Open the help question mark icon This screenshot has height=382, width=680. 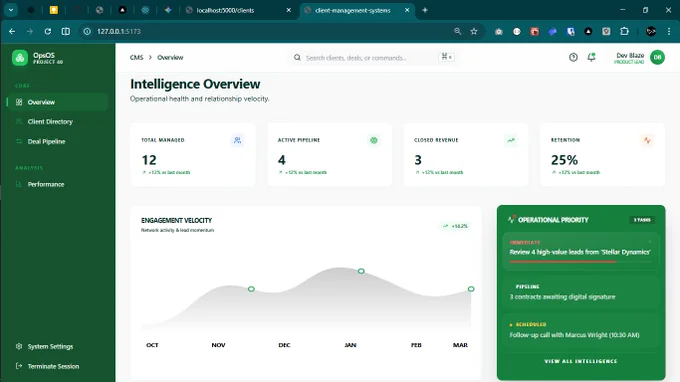[573, 57]
